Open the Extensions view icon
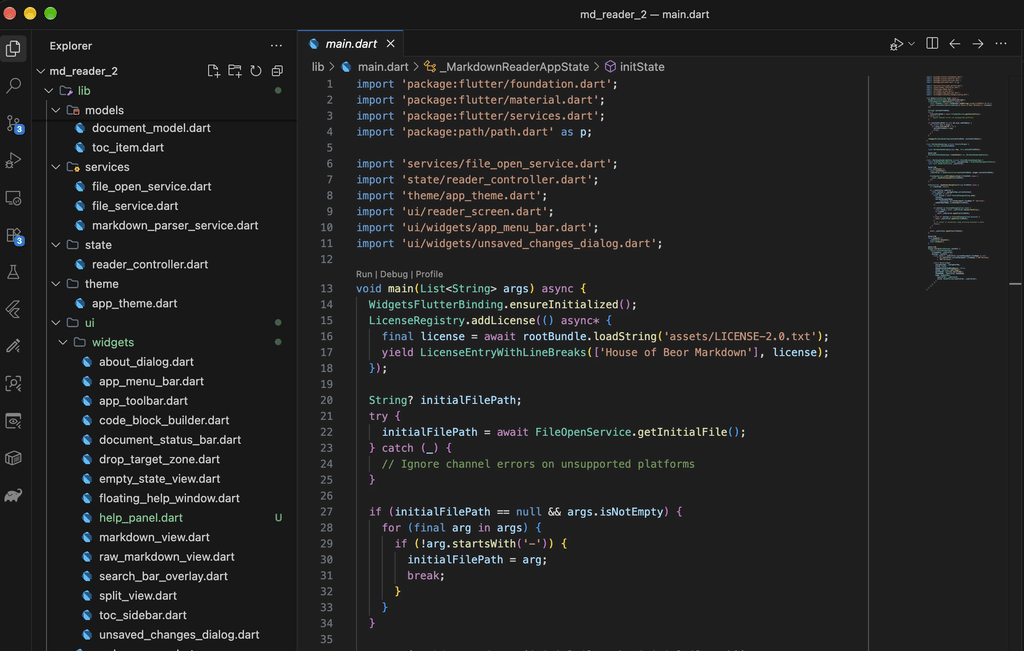This screenshot has width=1024, height=651. tap(13, 236)
